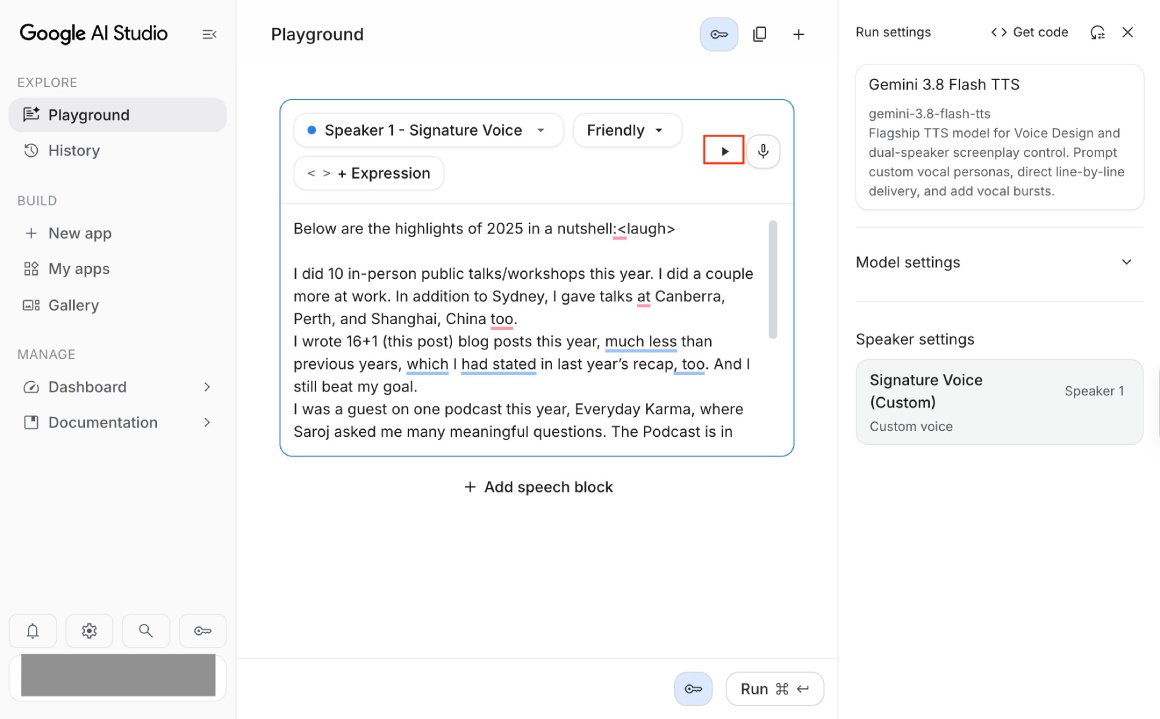Viewport: 1160px width, 719px height.
Task: Click the Playground sparkle icon in sidebar
Action: pos(31,115)
